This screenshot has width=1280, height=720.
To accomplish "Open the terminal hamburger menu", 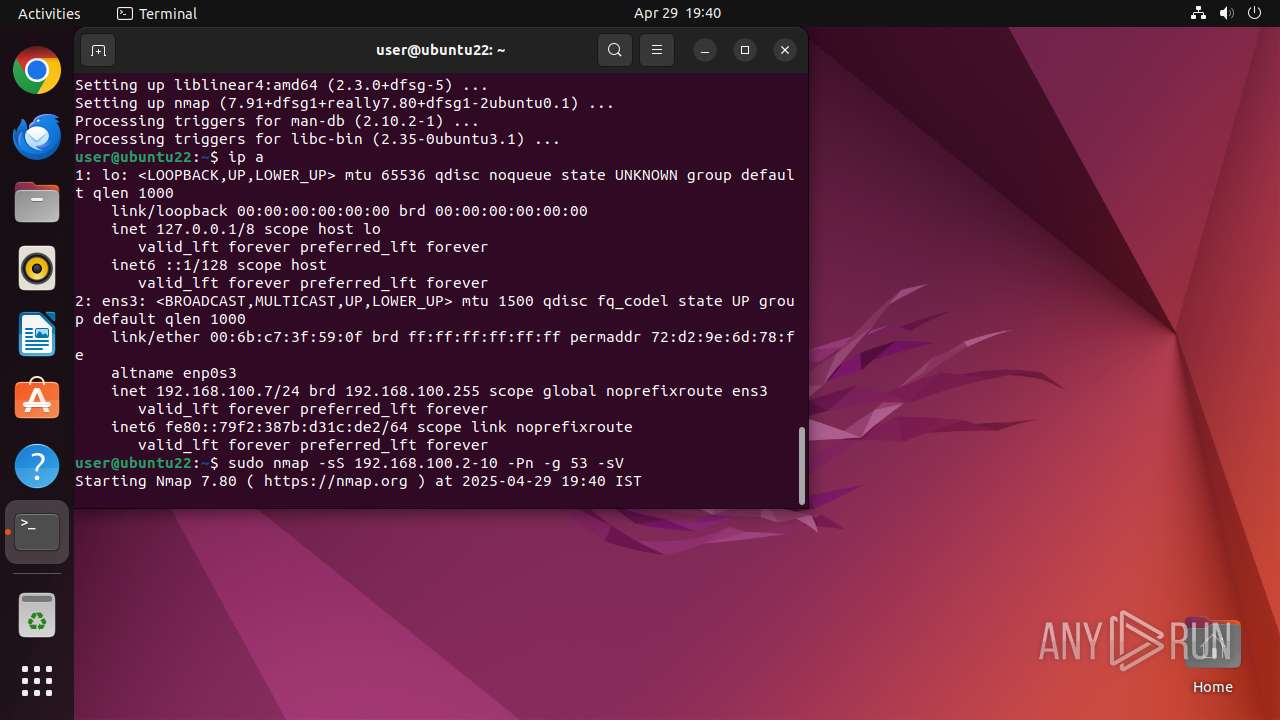I will tap(657, 50).
